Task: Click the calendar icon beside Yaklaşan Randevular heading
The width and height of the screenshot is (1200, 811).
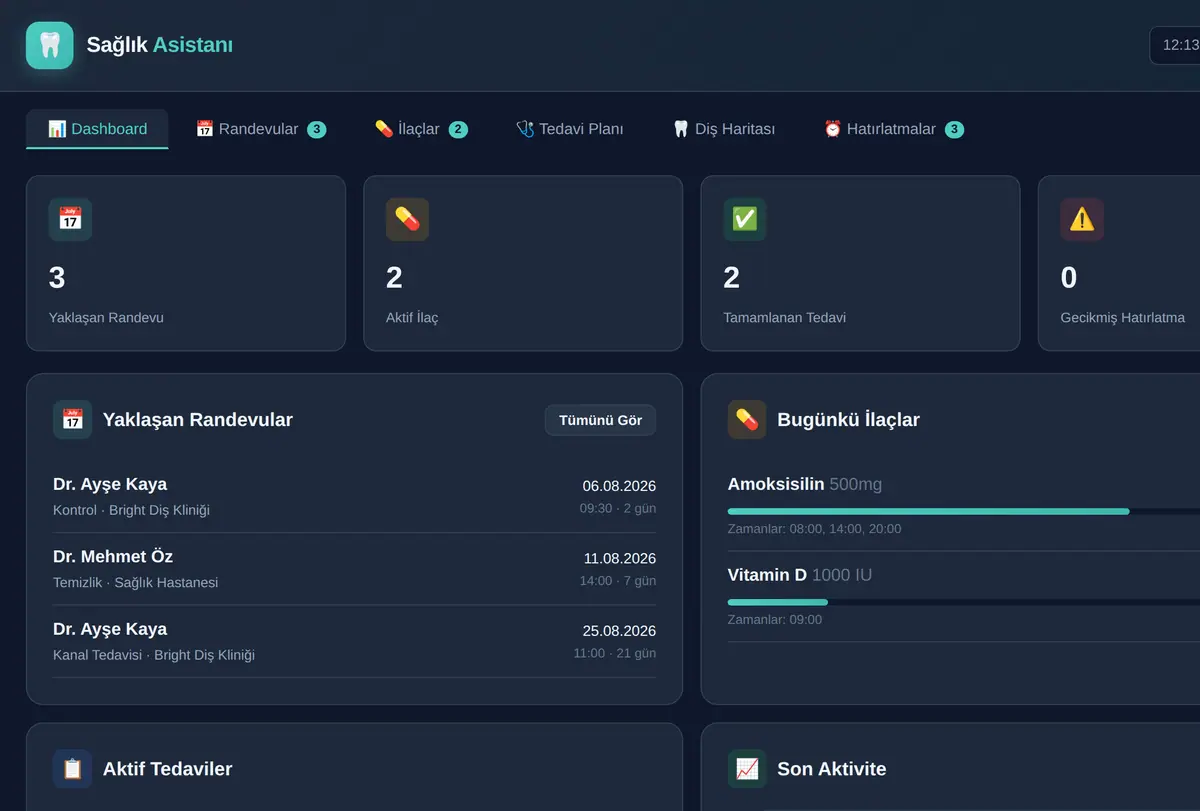Action: (72, 420)
